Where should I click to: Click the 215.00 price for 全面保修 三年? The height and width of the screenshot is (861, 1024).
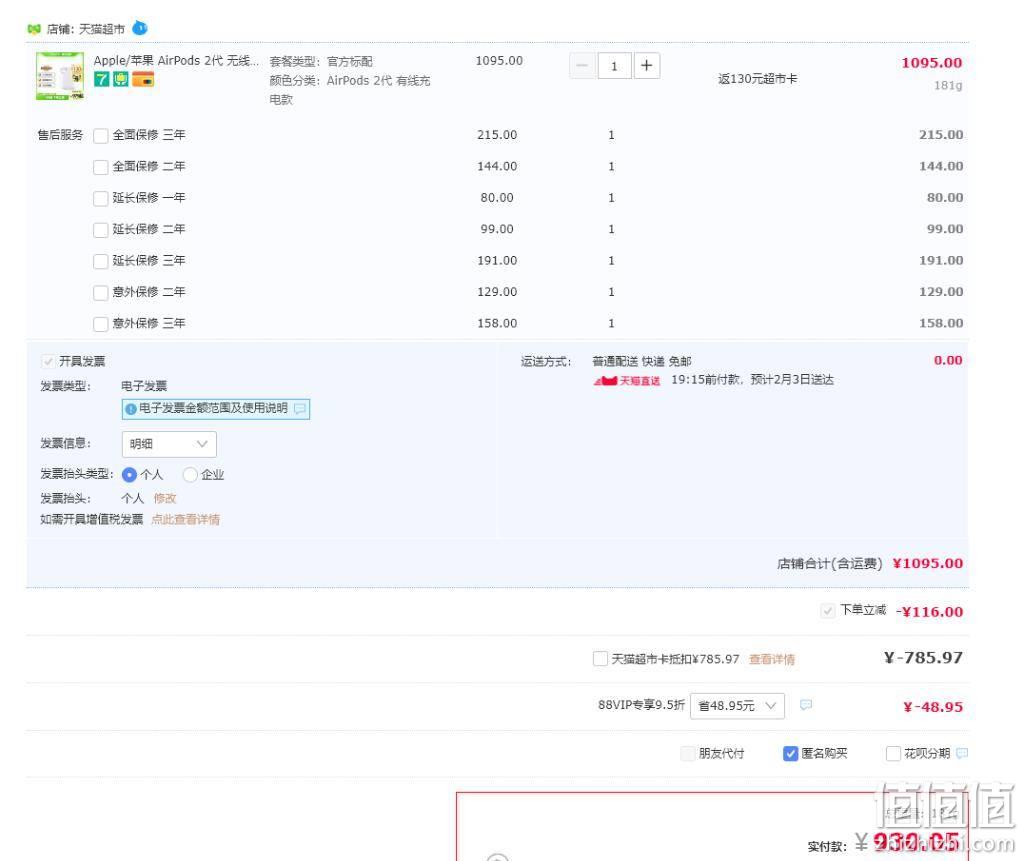pos(497,135)
